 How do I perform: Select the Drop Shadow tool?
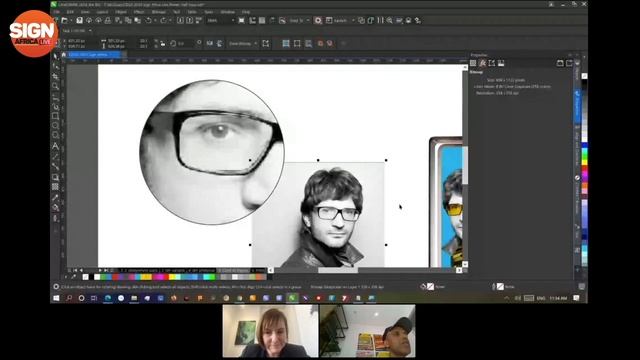click(56, 177)
